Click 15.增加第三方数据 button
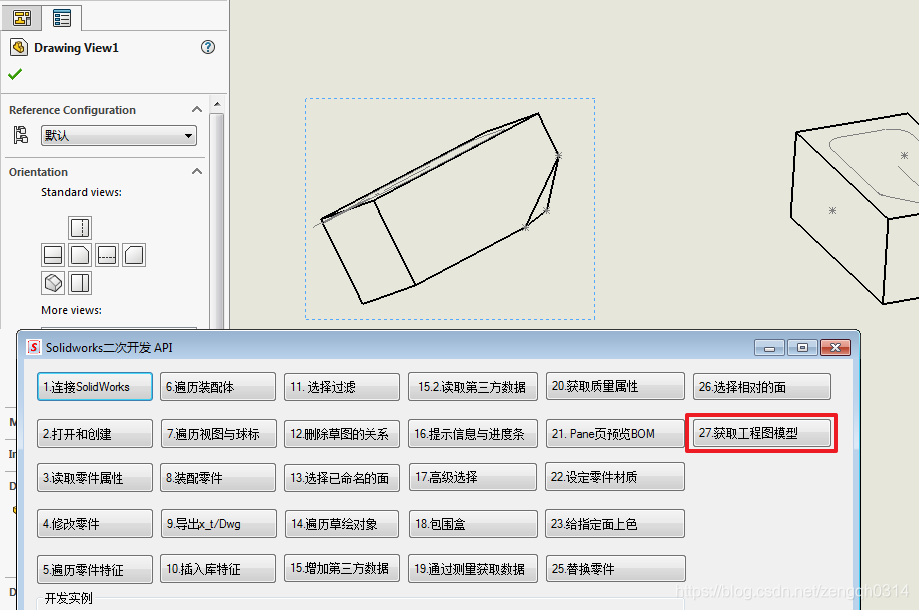The width and height of the screenshot is (919, 610). [342, 568]
